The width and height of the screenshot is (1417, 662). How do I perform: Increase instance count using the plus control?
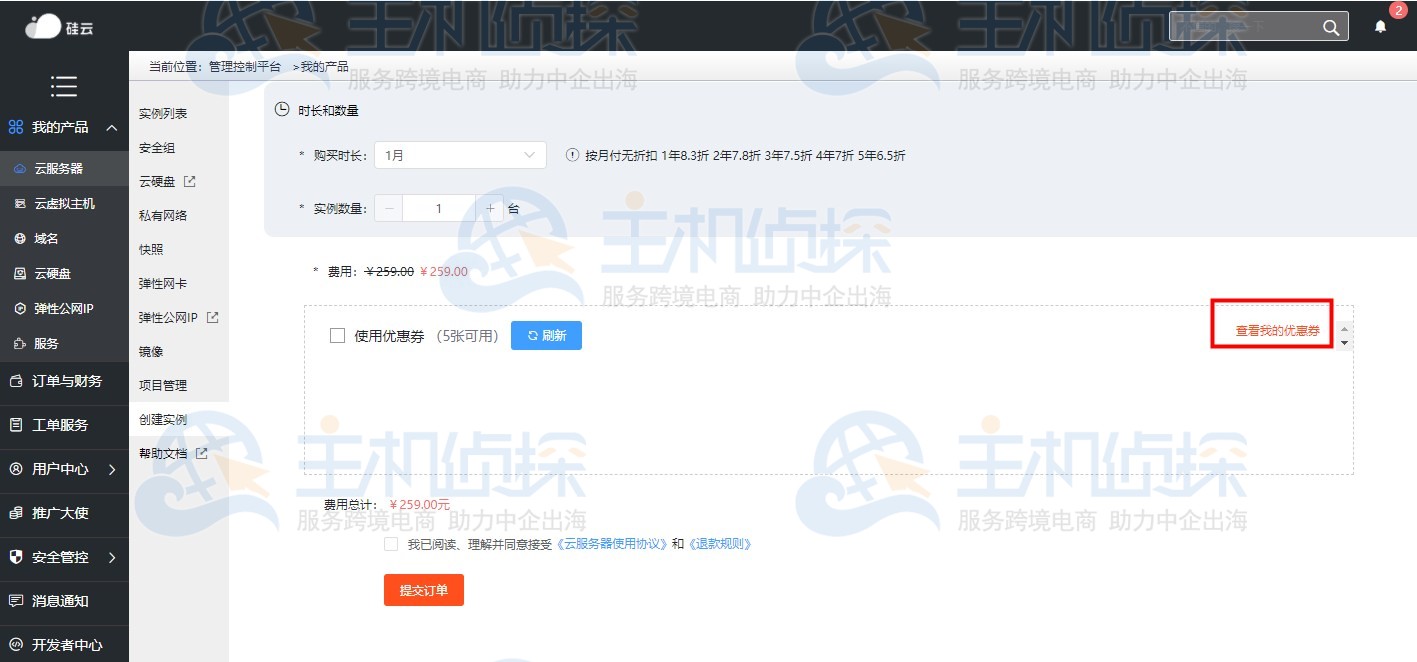[488, 208]
